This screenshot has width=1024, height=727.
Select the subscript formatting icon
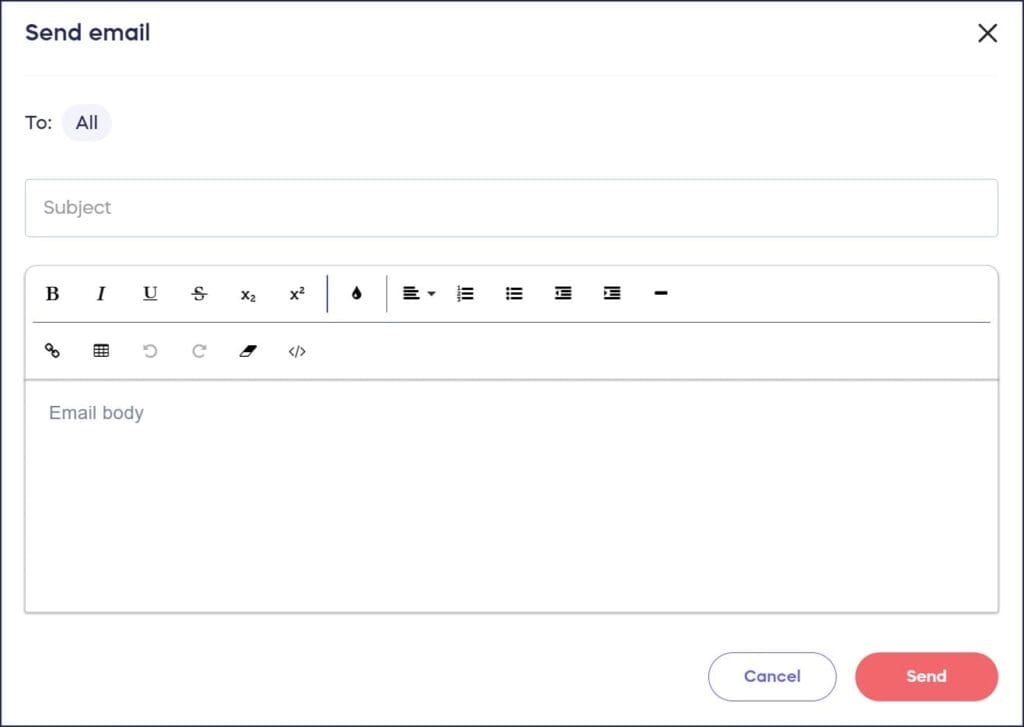pos(247,294)
